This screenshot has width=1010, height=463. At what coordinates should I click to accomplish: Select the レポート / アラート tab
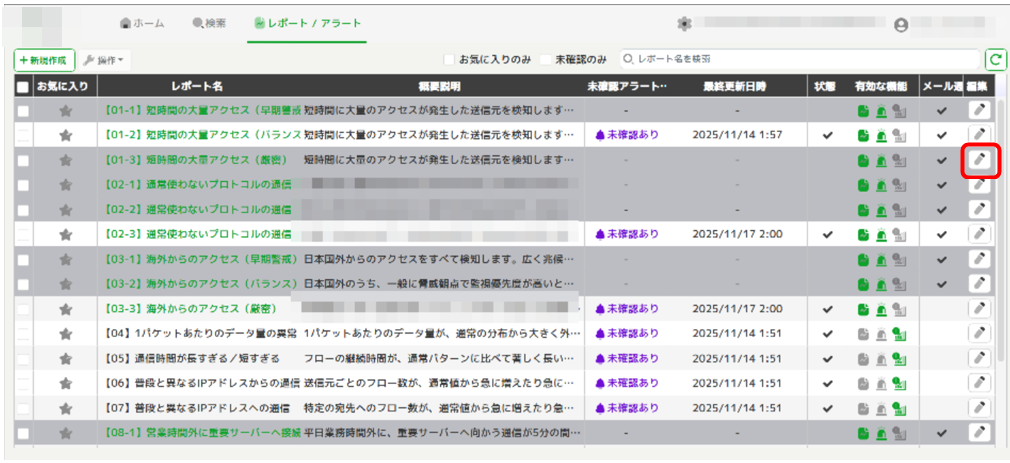coord(307,23)
